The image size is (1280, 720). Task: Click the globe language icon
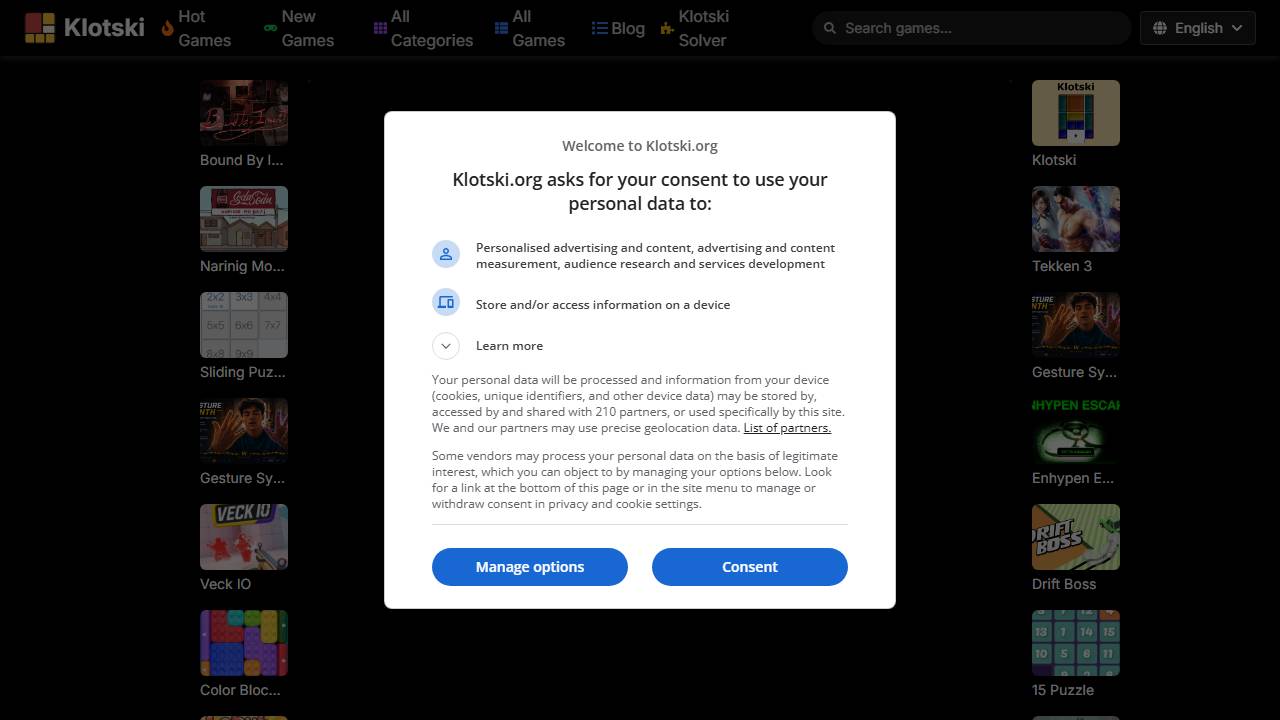point(1160,28)
